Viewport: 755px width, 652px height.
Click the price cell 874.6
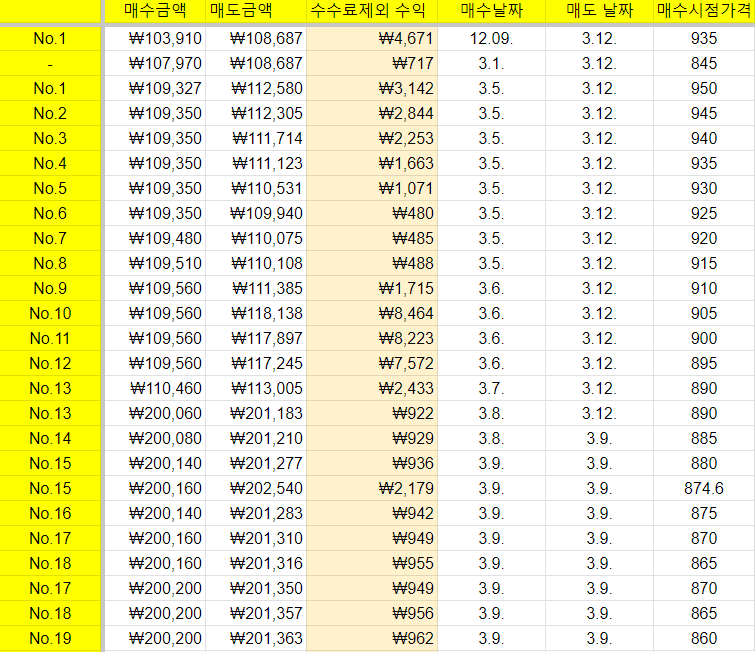[x=704, y=489]
